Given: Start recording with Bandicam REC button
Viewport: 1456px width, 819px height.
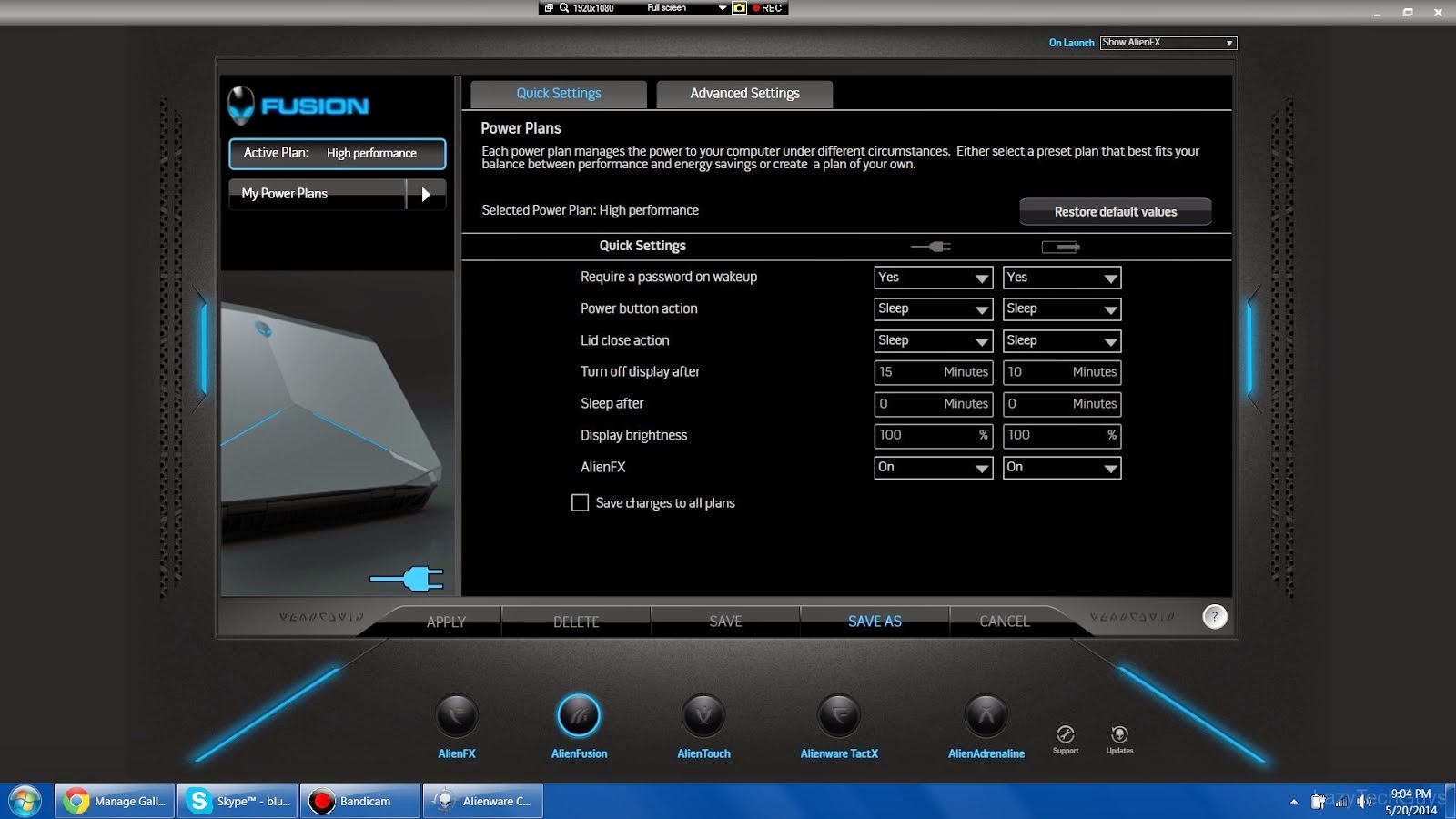Looking at the screenshot, I should 768,8.
